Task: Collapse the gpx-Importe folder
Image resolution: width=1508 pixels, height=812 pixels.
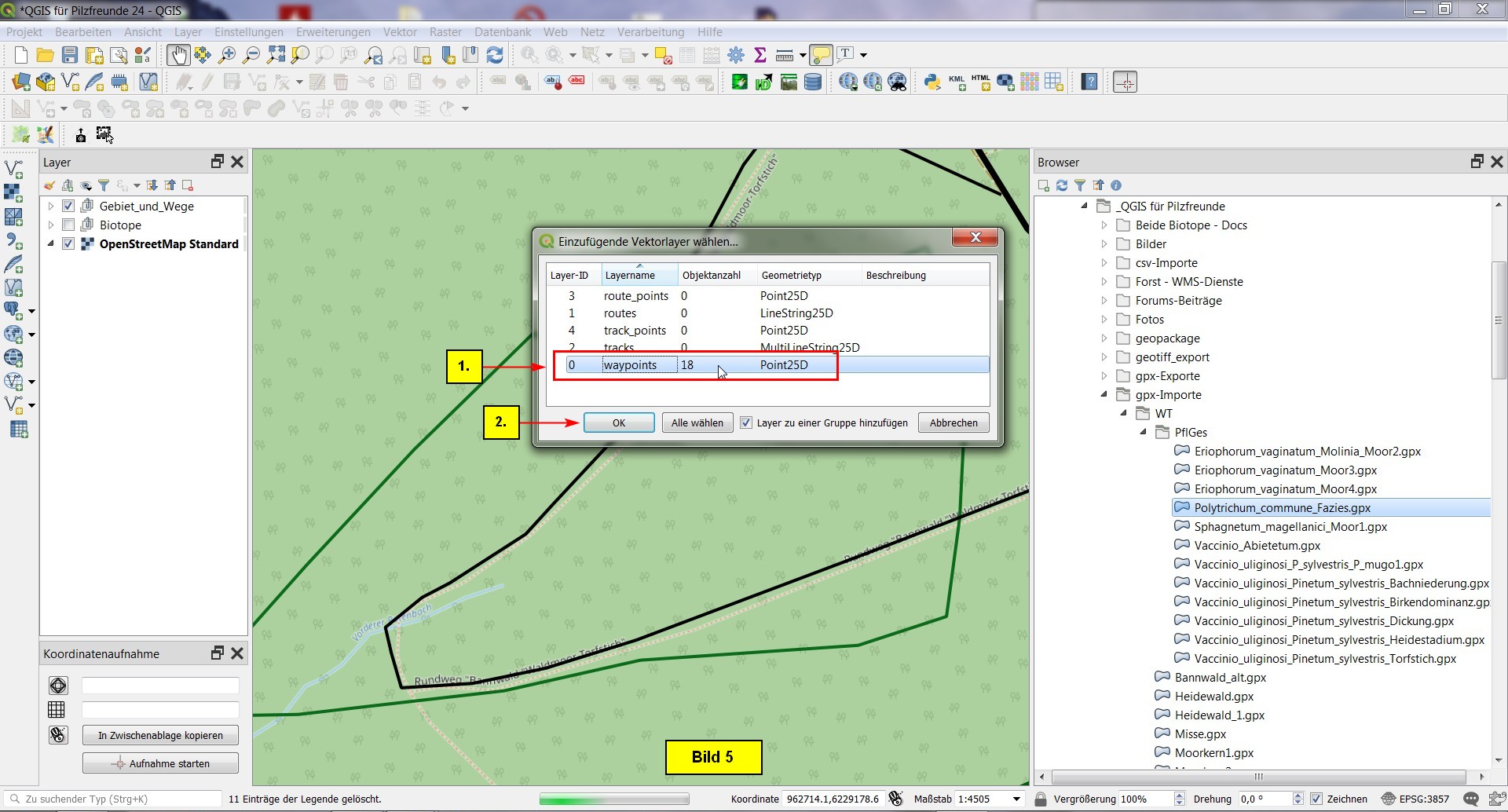Action: coord(1104,394)
